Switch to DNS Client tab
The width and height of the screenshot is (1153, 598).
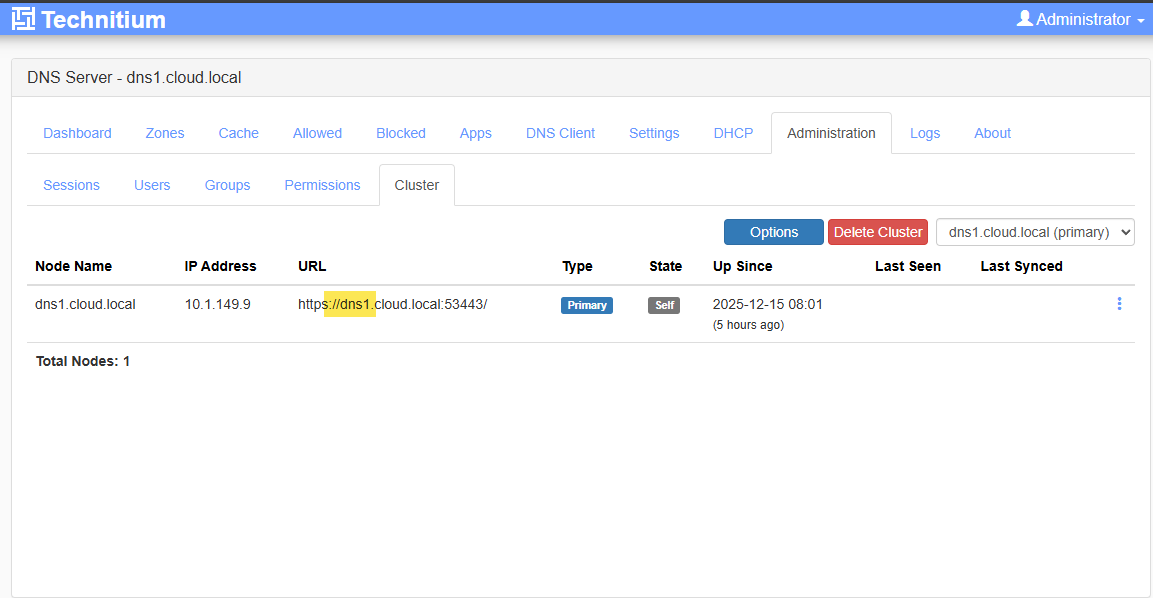(x=560, y=132)
